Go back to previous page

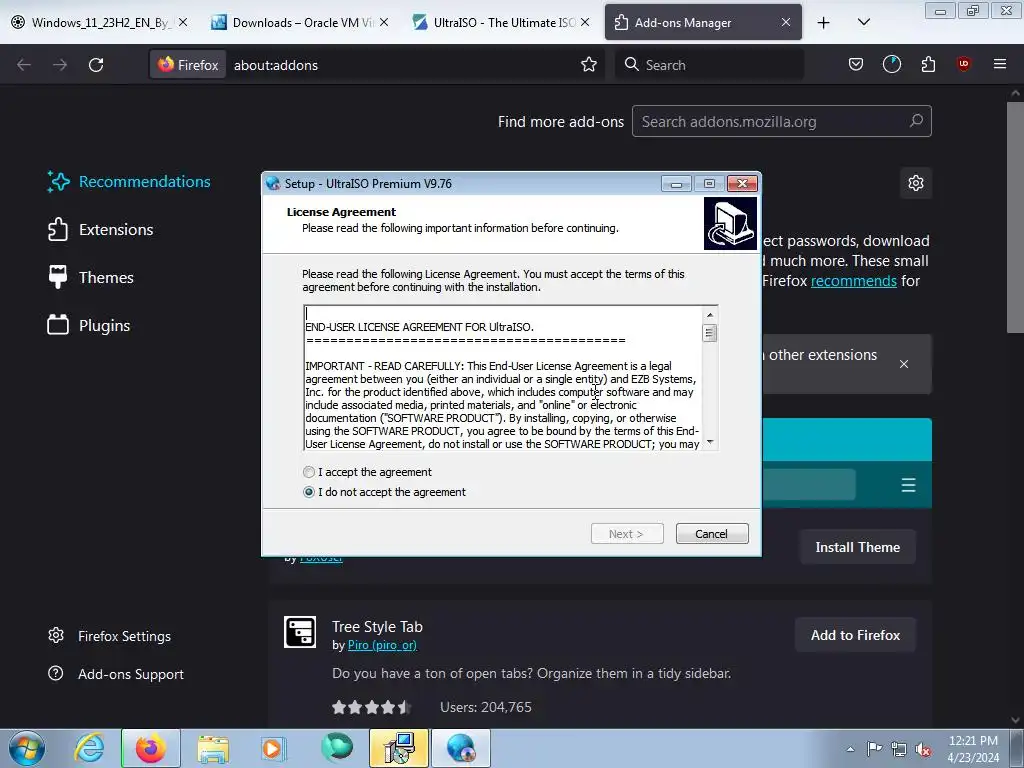pos(24,65)
